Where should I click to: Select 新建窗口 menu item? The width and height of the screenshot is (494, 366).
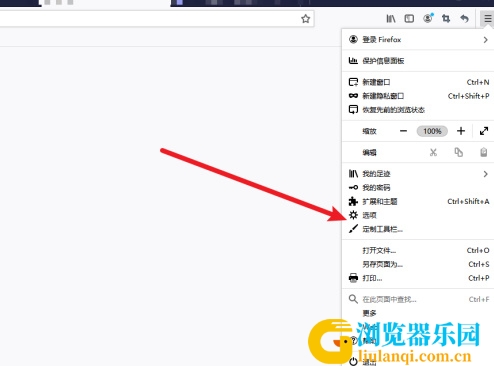418,82
